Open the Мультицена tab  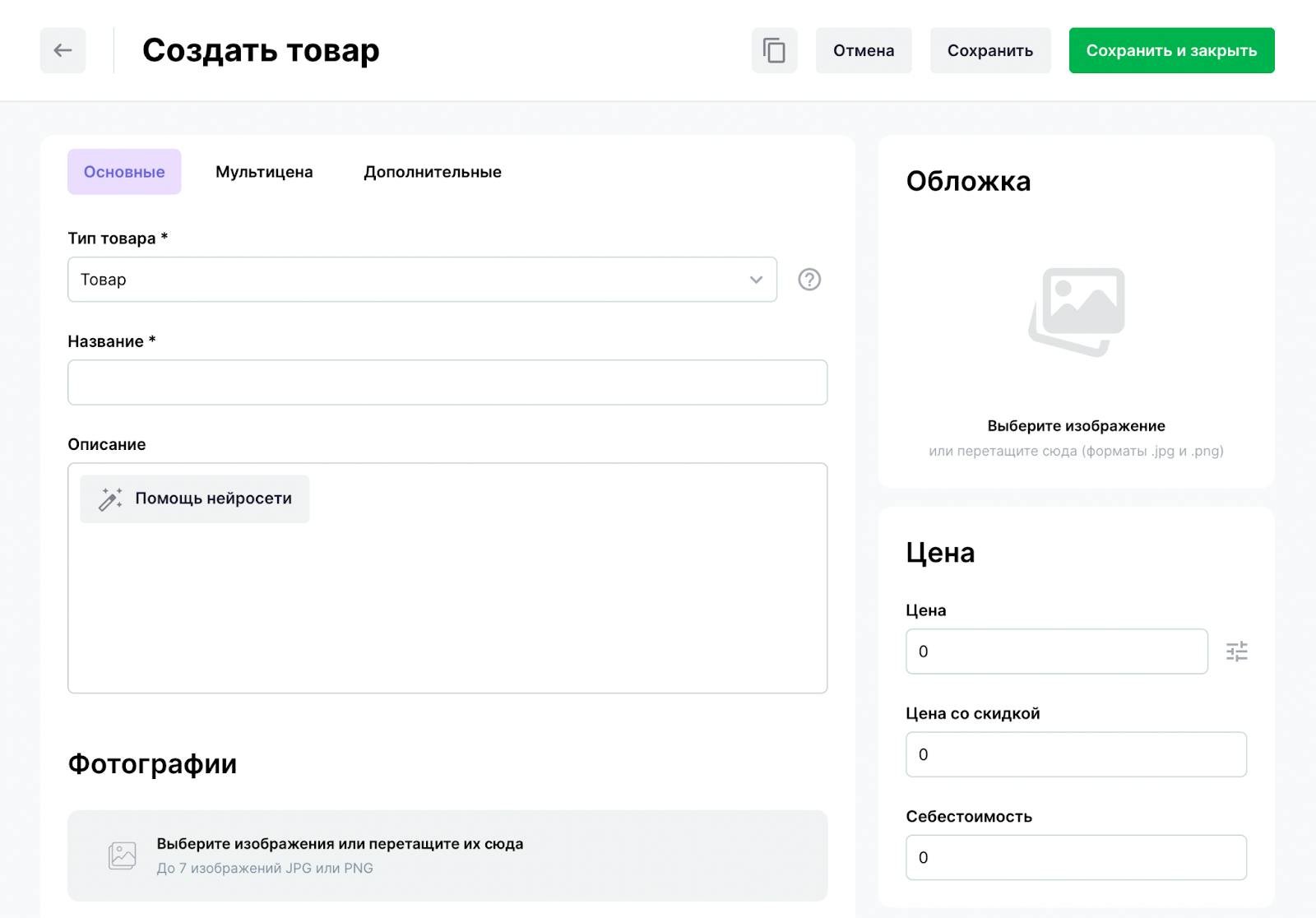click(264, 172)
